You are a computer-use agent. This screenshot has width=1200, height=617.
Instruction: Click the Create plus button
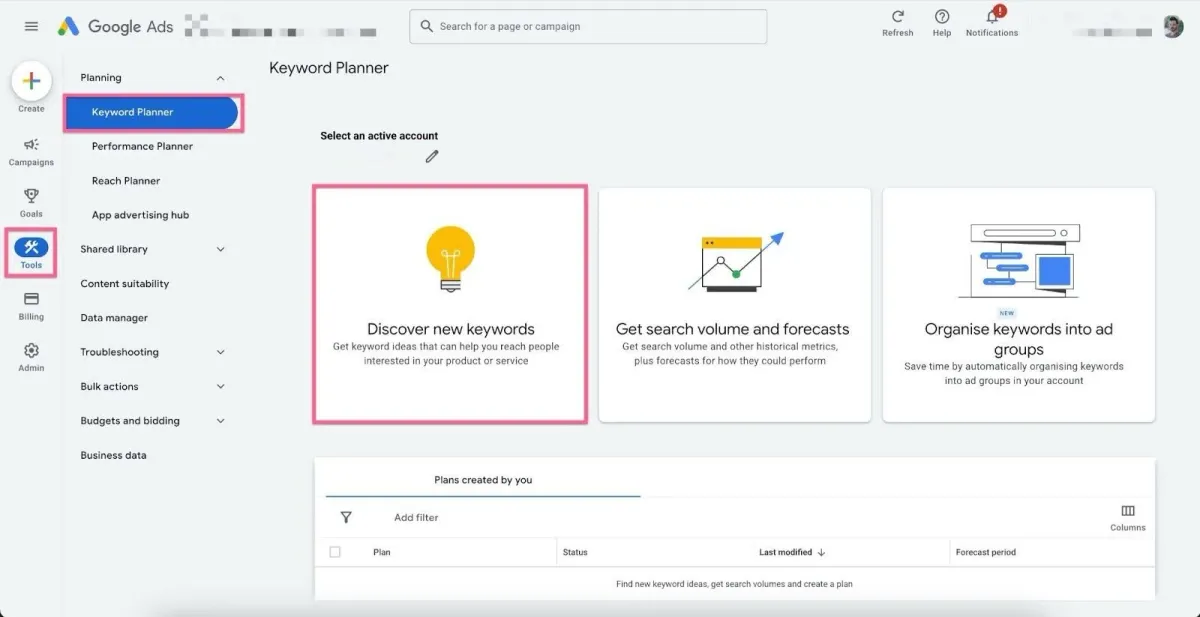(31, 81)
